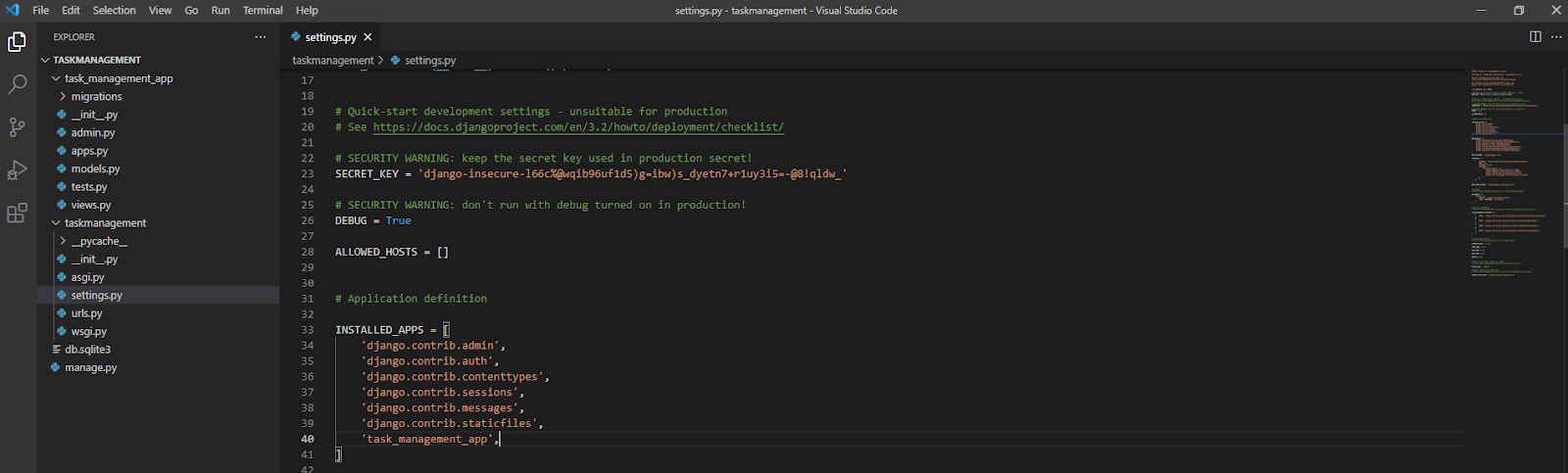Click taskmanagement in the breadcrumb
Screen dimensions: 1568x473
click(333, 60)
